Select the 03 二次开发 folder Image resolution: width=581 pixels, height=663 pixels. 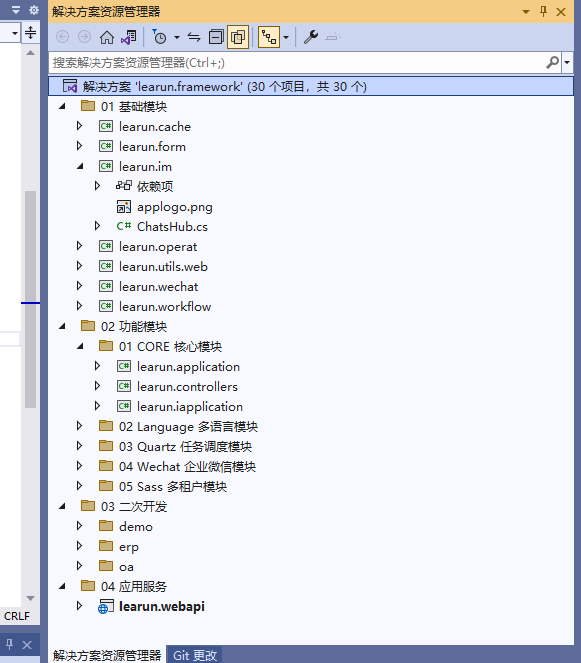[x=134, y=507]
